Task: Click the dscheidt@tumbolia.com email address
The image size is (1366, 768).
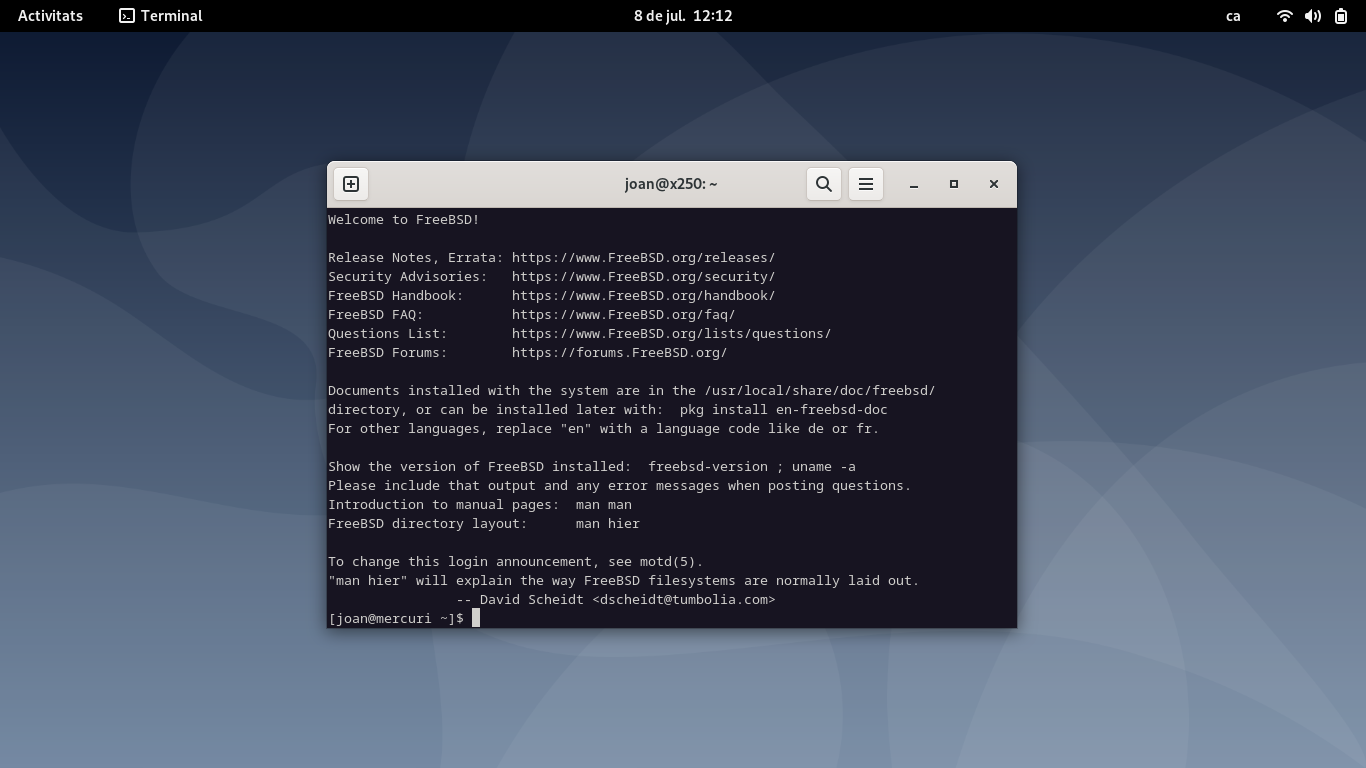Action: tap(683, 599)
